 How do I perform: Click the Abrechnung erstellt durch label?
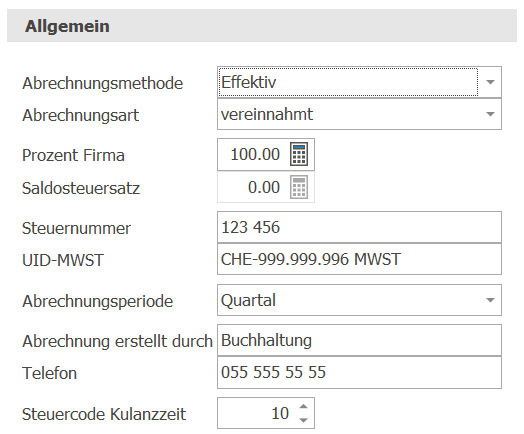(117, 341)
